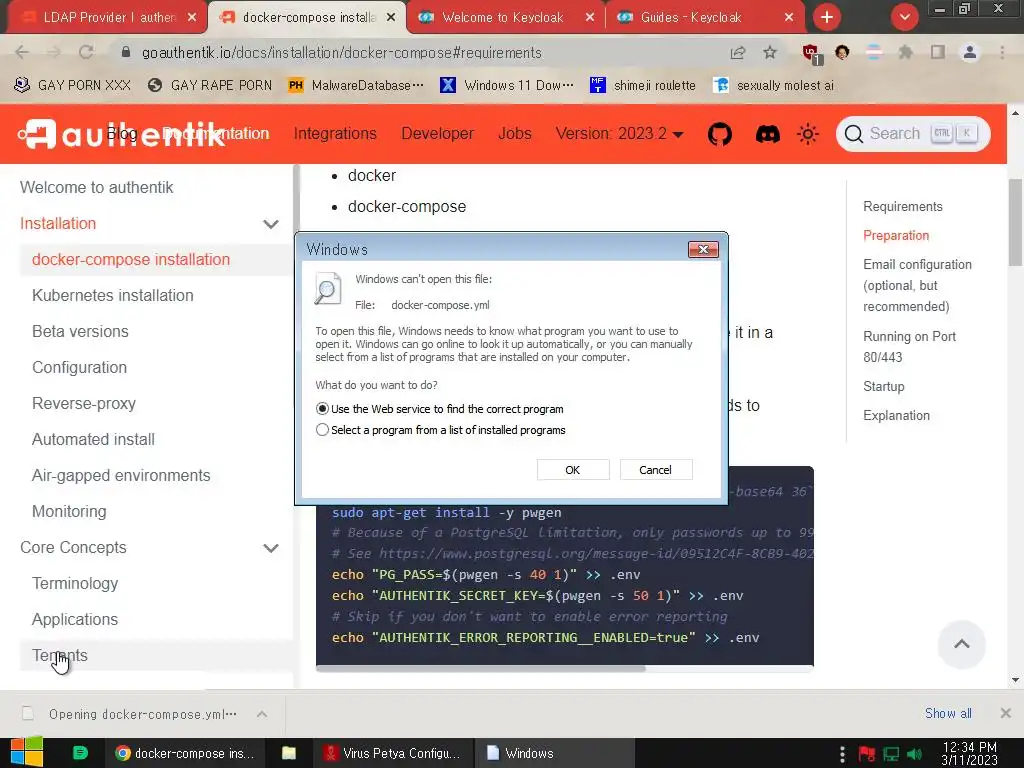Open Air-gapped environments sidebar link
The image size is (1024, 768).
coord(121,475)
